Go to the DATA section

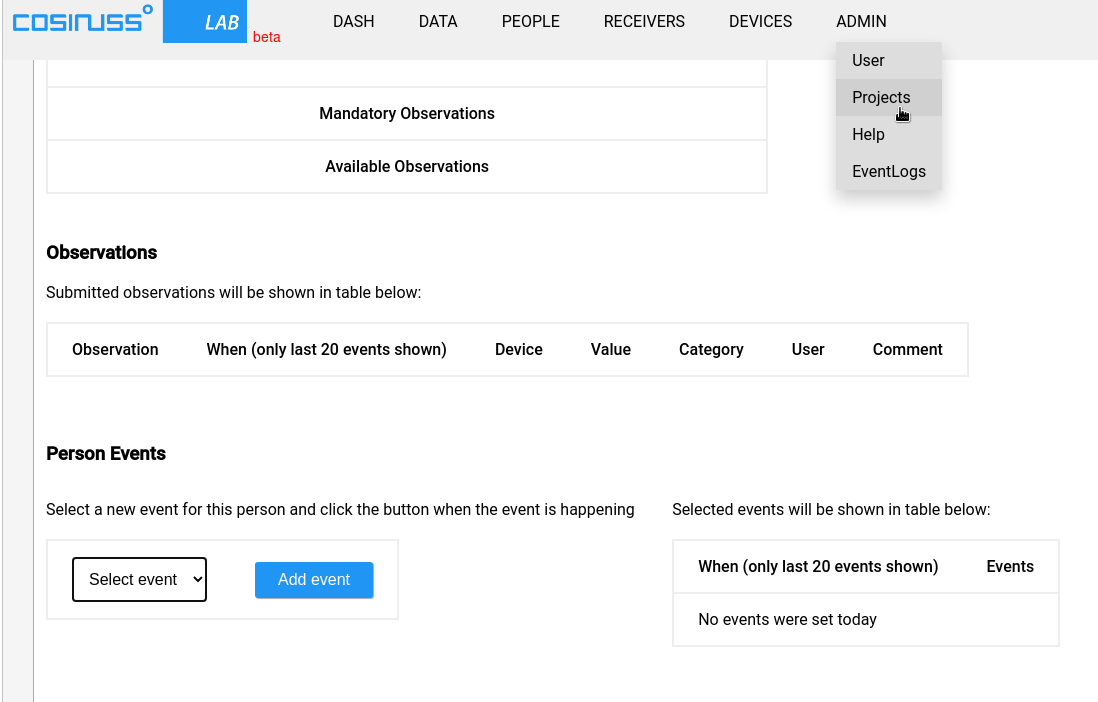pos(438,21)
